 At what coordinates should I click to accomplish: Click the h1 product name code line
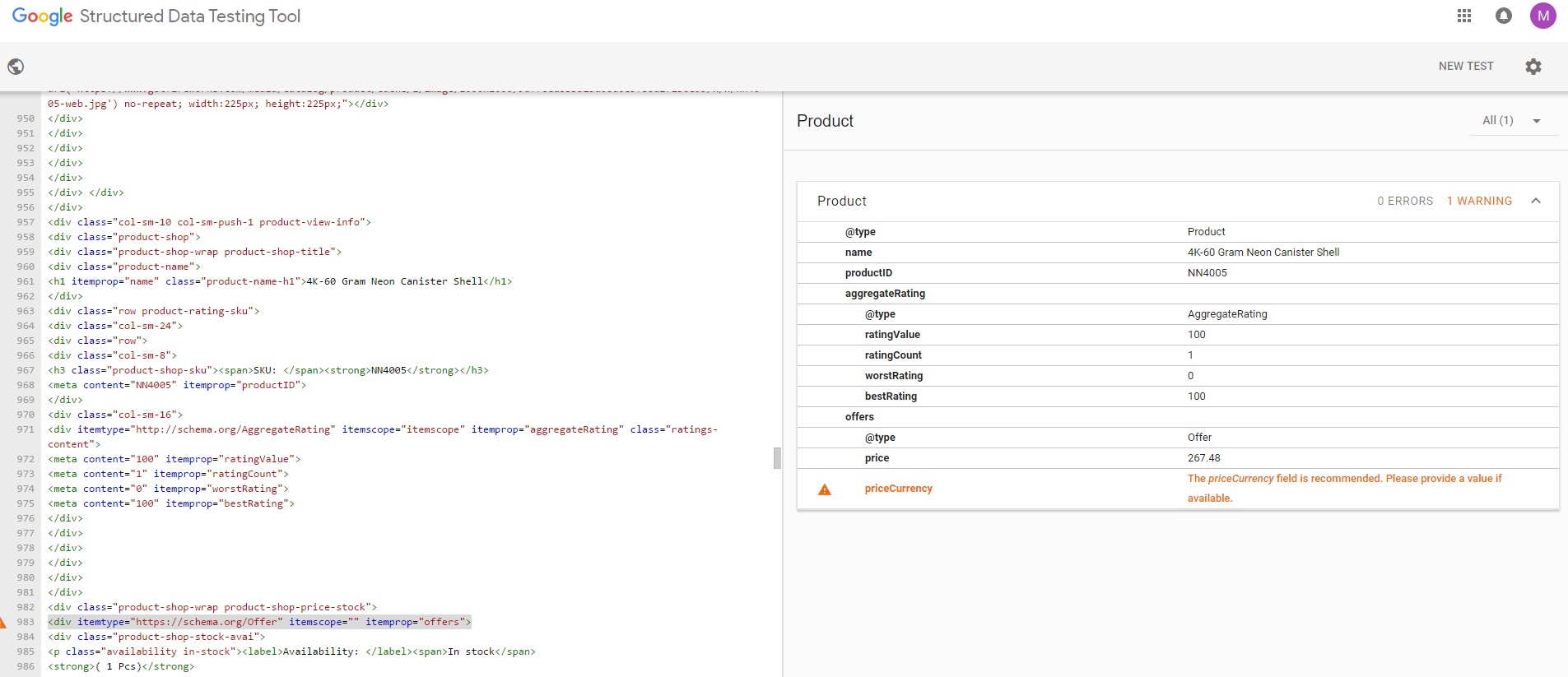tap(280, 281)
